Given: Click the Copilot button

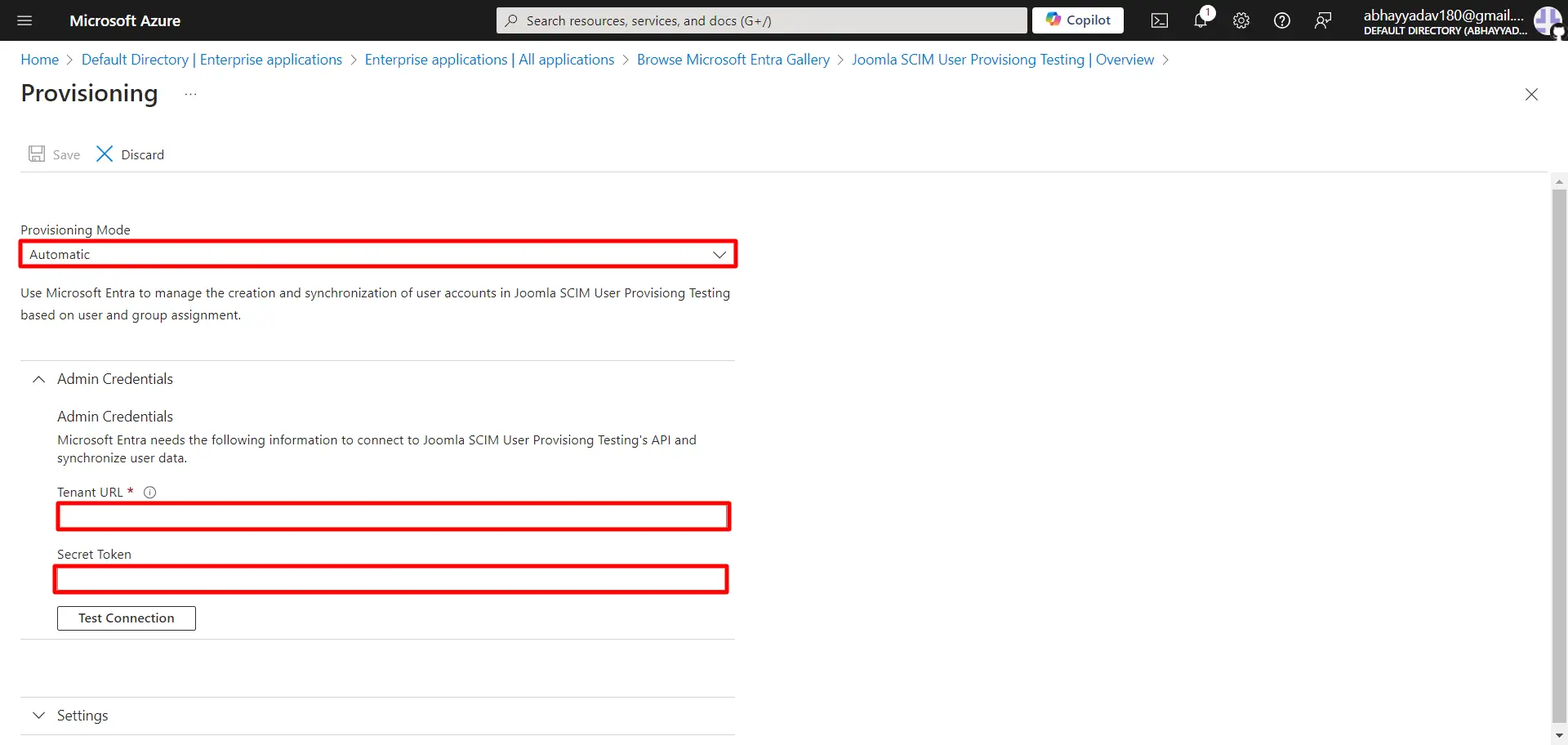Looking at the screenshot, I should point(1078,20).
